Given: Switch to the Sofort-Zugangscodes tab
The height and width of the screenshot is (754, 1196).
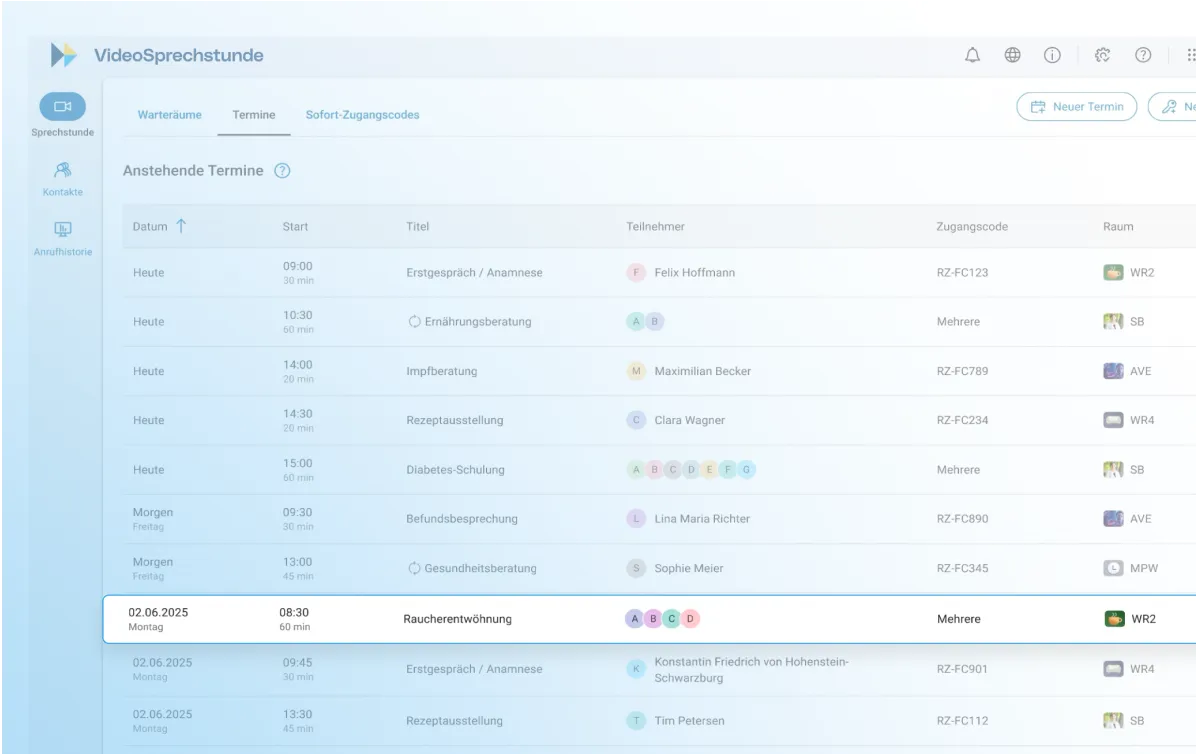Looking at the screenshot, I should 362,114.
